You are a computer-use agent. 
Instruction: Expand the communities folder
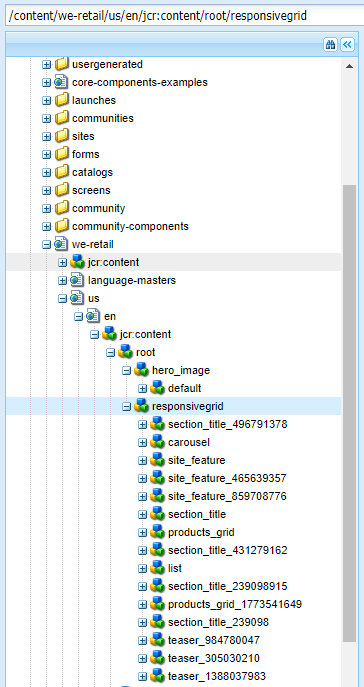click(46, 118)
